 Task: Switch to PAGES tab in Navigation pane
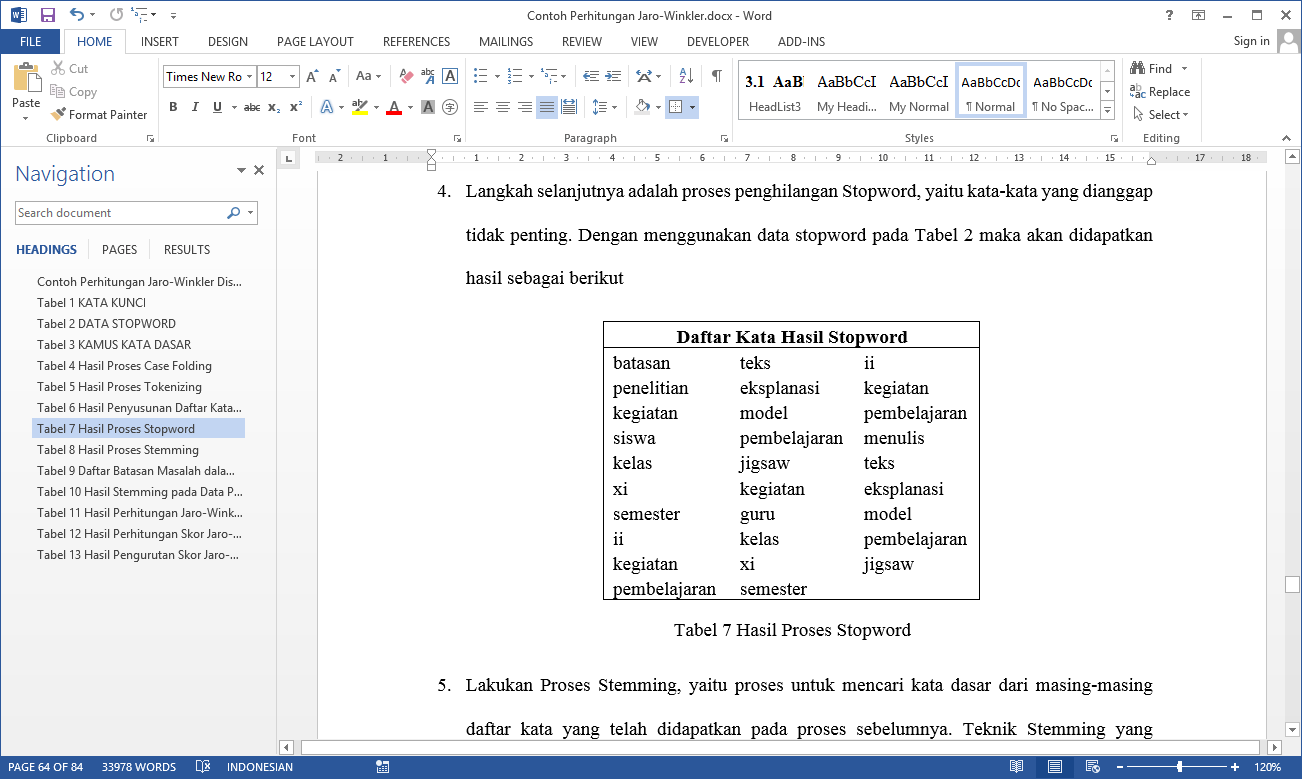119,250
